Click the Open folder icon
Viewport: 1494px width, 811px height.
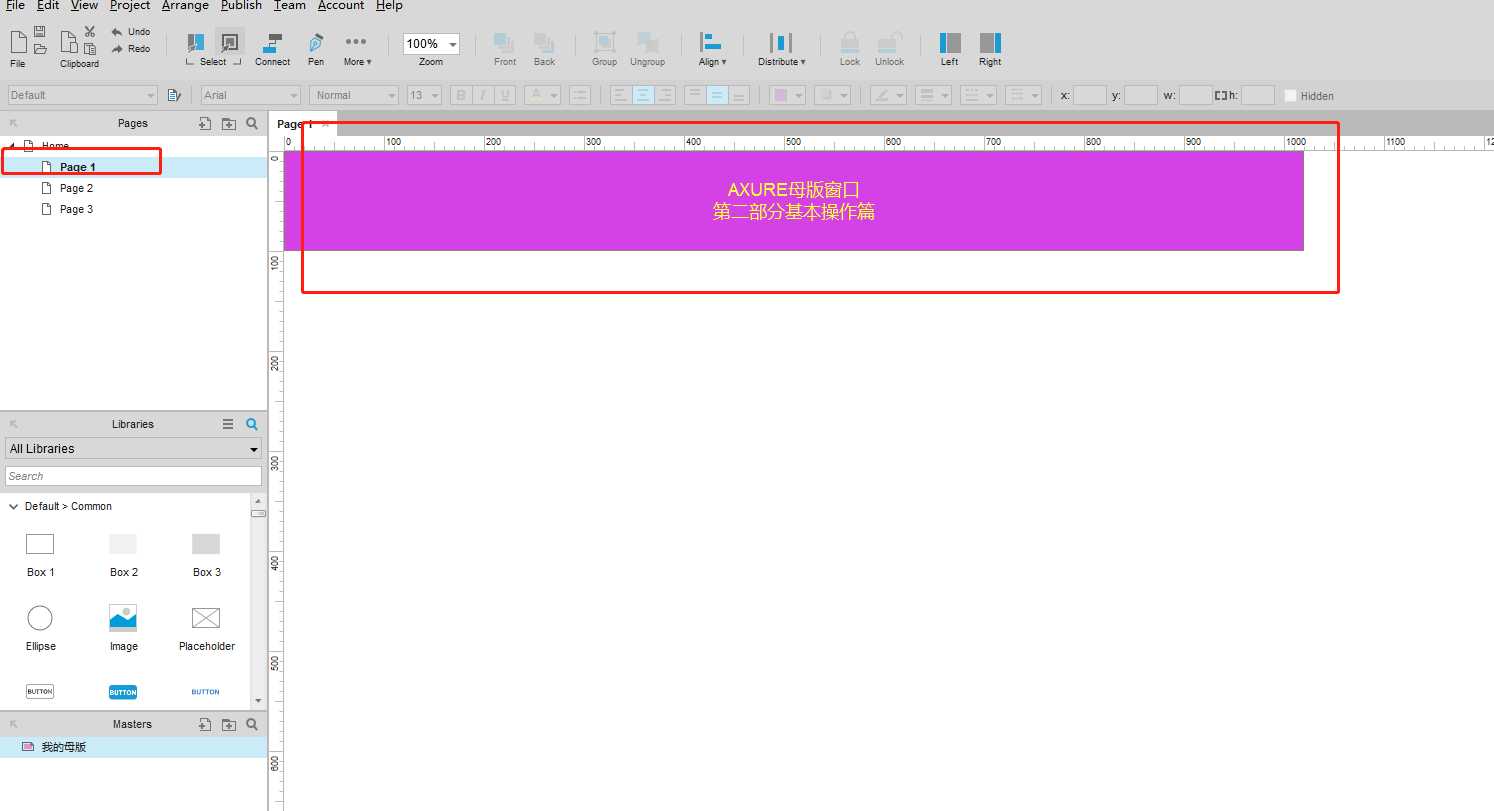coord(40,48)
